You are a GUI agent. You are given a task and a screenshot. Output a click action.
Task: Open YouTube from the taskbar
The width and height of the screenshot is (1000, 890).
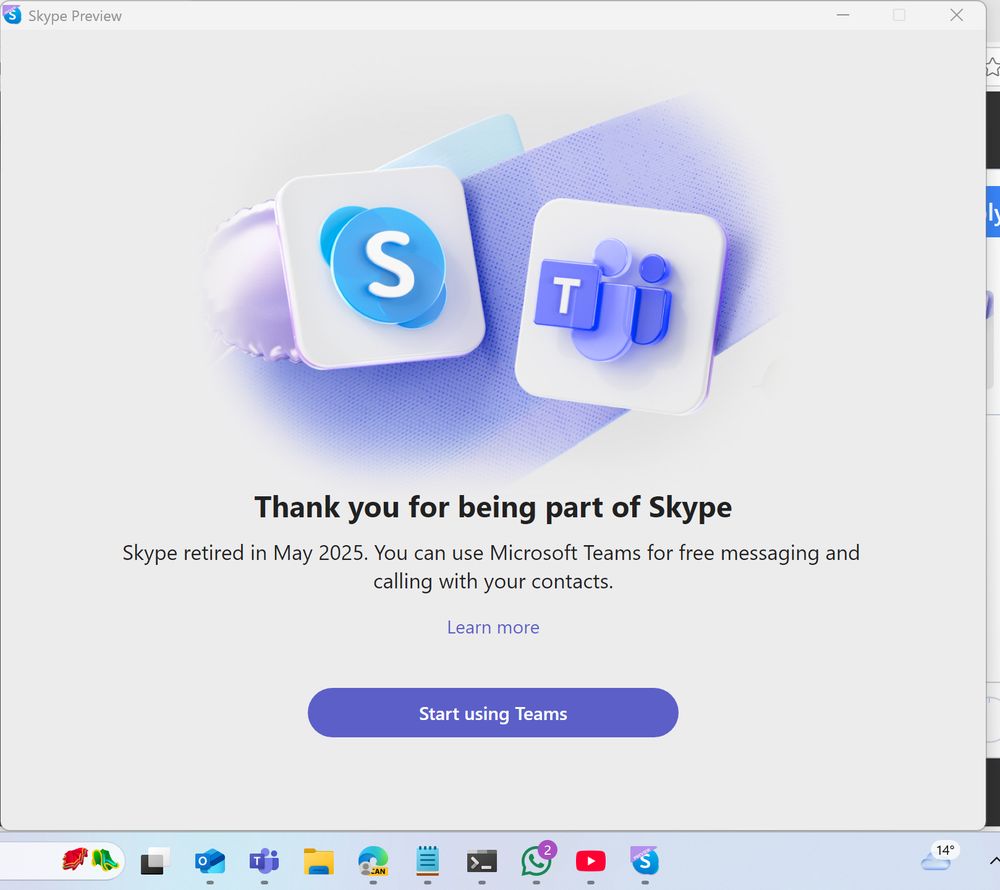coord(591,861)
